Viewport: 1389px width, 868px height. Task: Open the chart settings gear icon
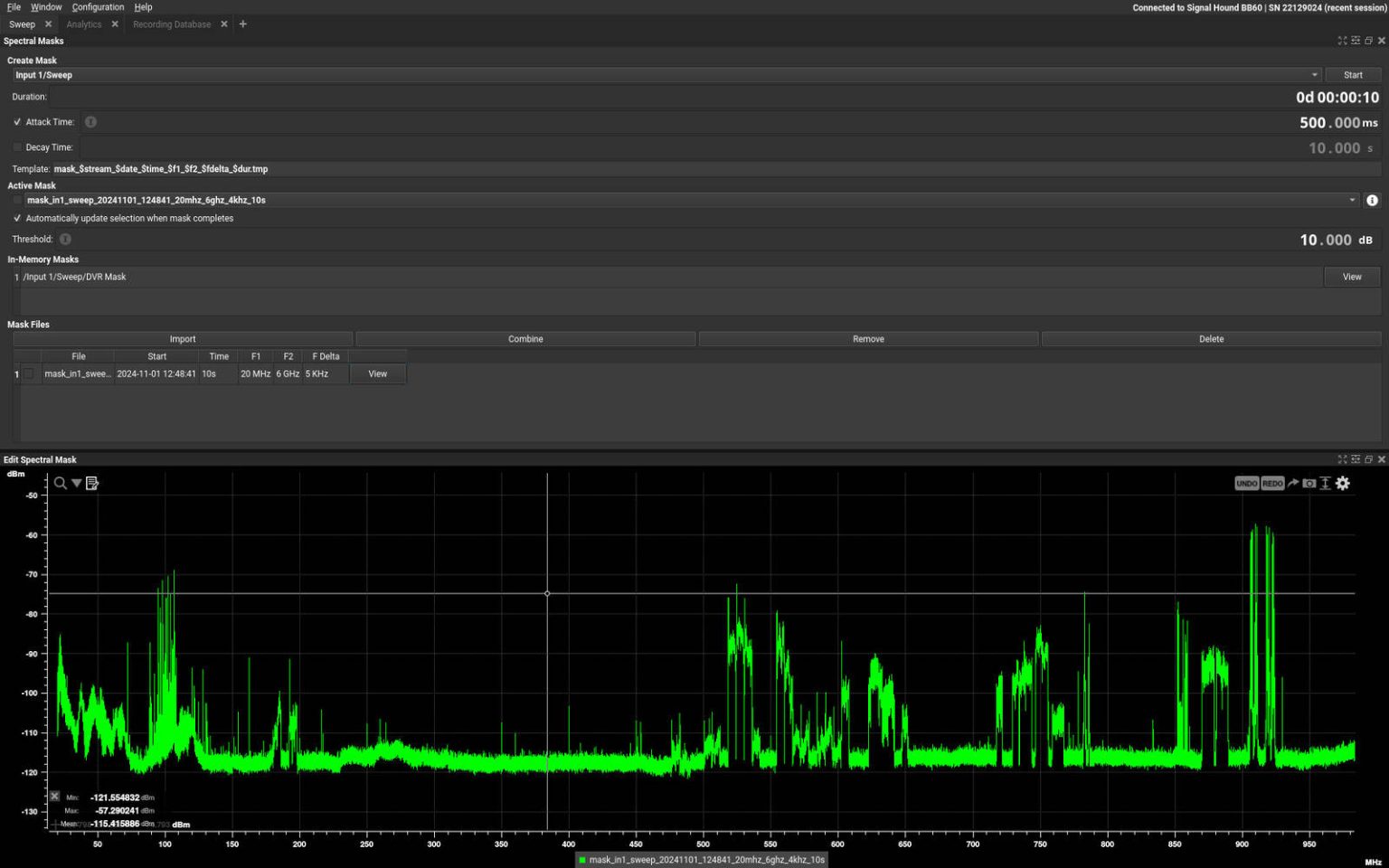(x=1343, y=483)
